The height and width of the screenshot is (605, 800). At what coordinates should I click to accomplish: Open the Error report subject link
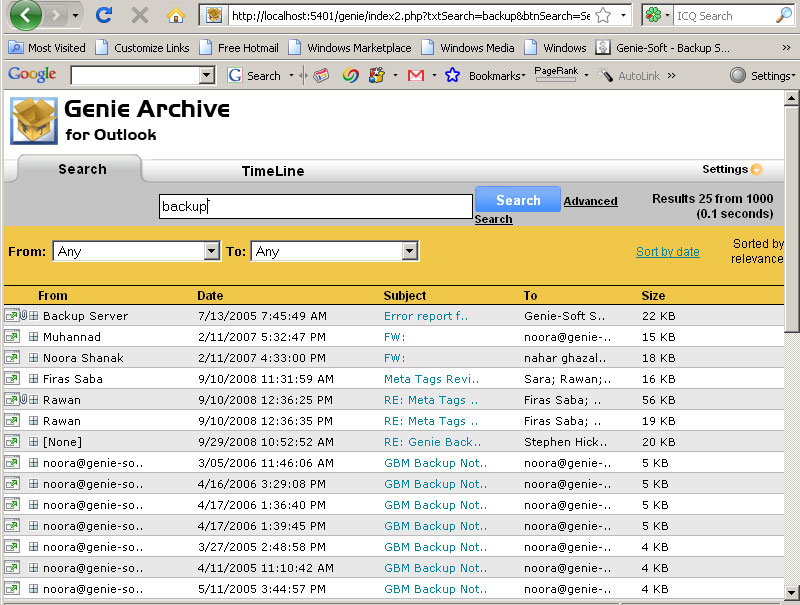coord(426,316)
